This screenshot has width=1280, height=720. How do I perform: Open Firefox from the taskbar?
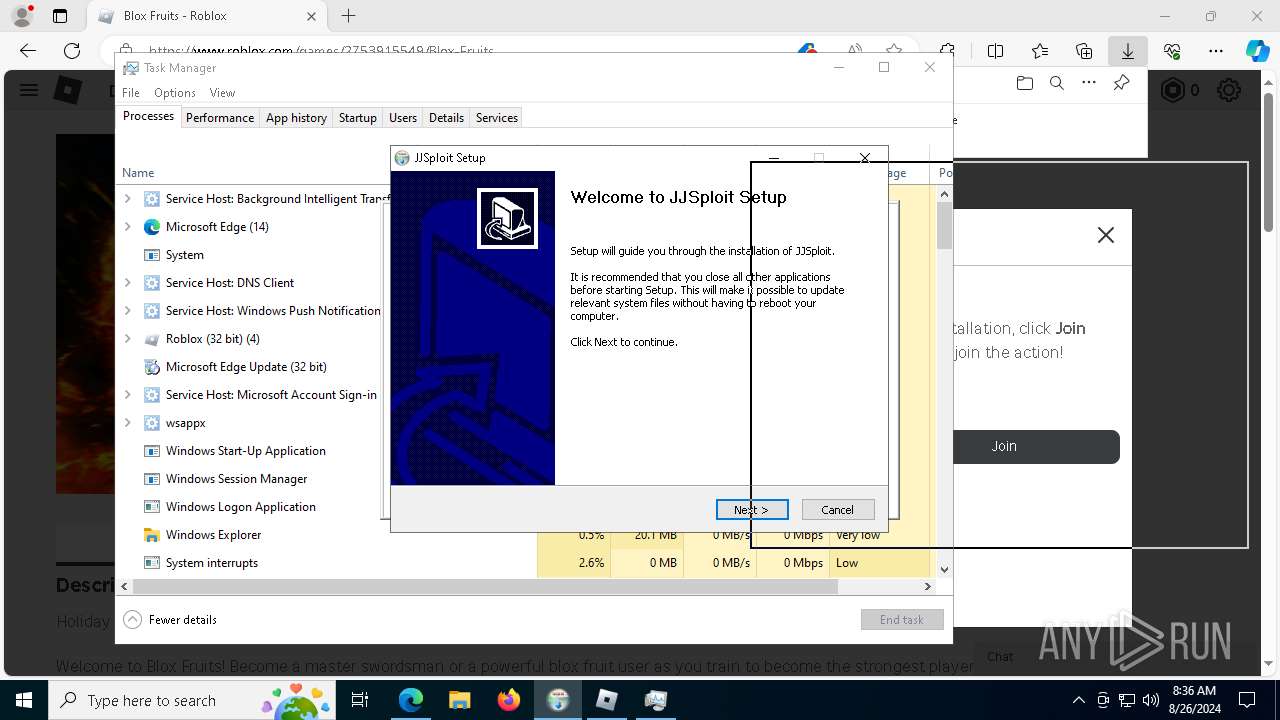click(509, 700)
